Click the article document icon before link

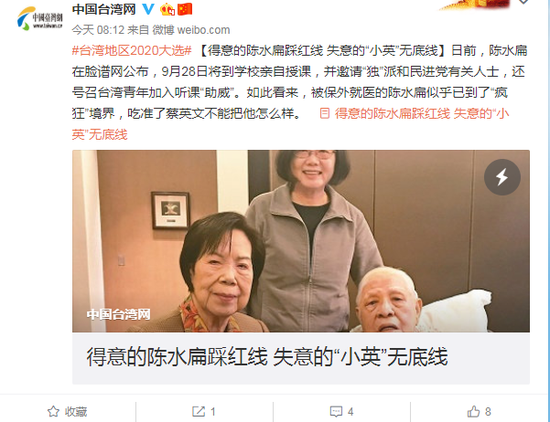pos(325,113)
